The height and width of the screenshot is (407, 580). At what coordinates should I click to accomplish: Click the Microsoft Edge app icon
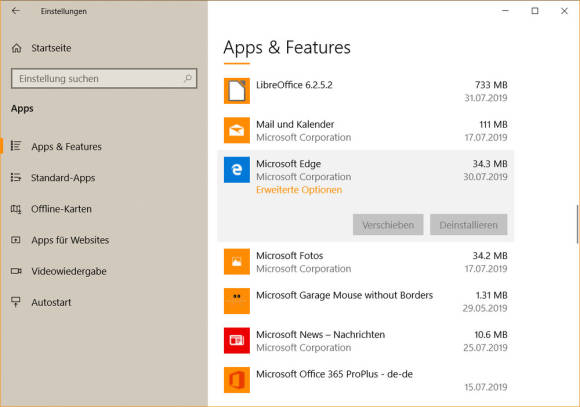tap(237, 170)
